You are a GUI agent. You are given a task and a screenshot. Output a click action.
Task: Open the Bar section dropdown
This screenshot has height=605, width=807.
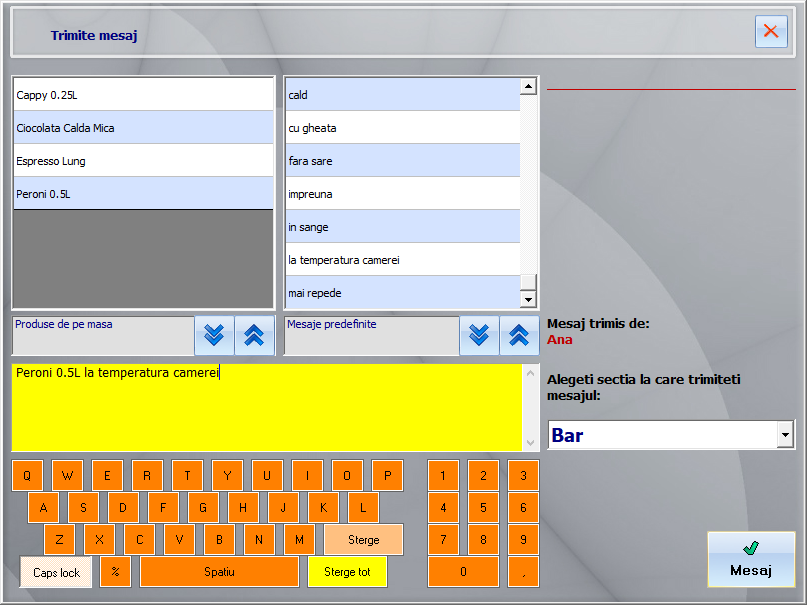pos(785,435)
